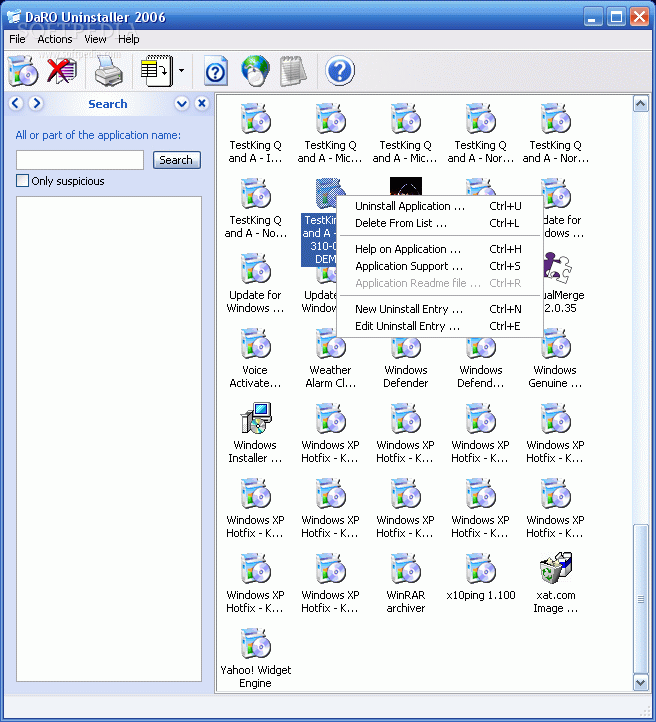Click the Uninstall Application toolbar icon
The height and width of the screenshot is (722, 656).
(x=23, y=71)
